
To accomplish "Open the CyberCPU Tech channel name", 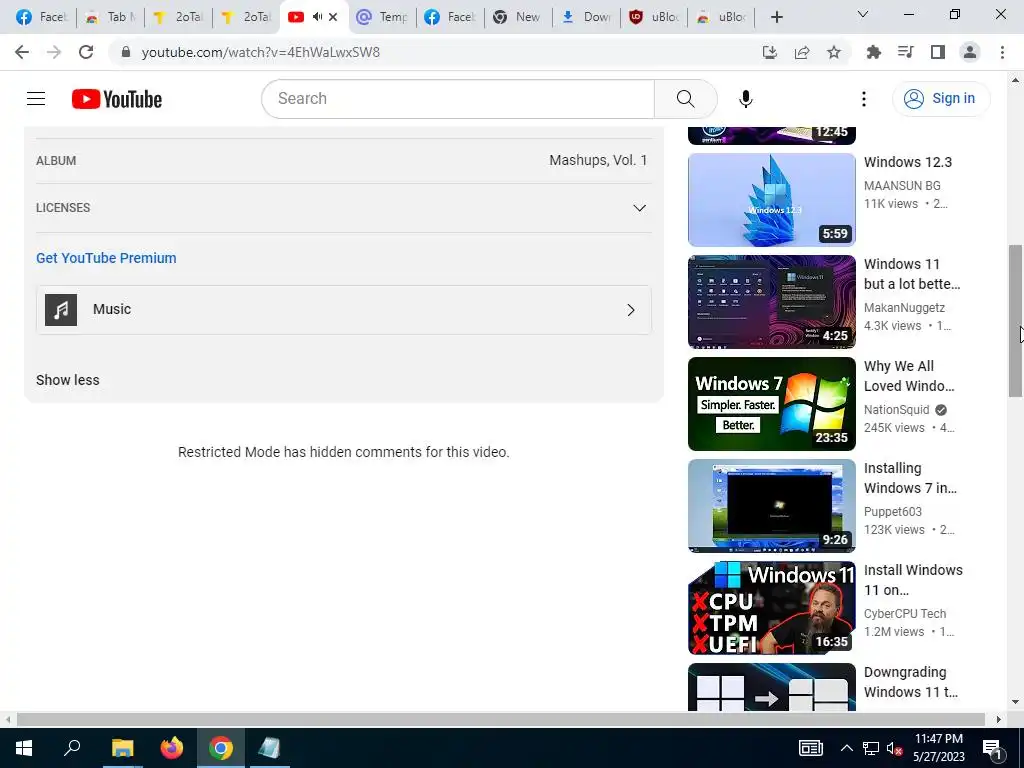I will tap(904, 613).
